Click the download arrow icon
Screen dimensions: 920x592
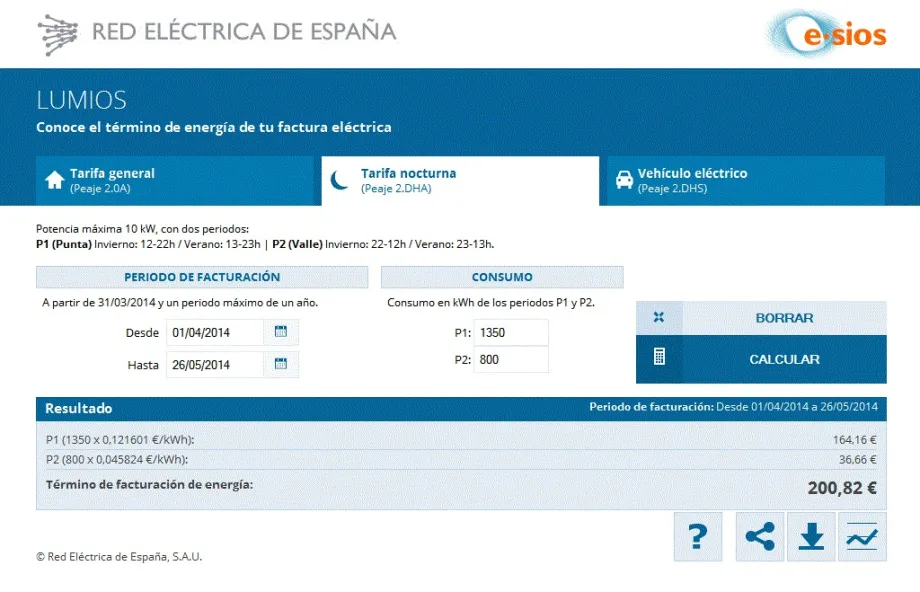click(811, 537)
